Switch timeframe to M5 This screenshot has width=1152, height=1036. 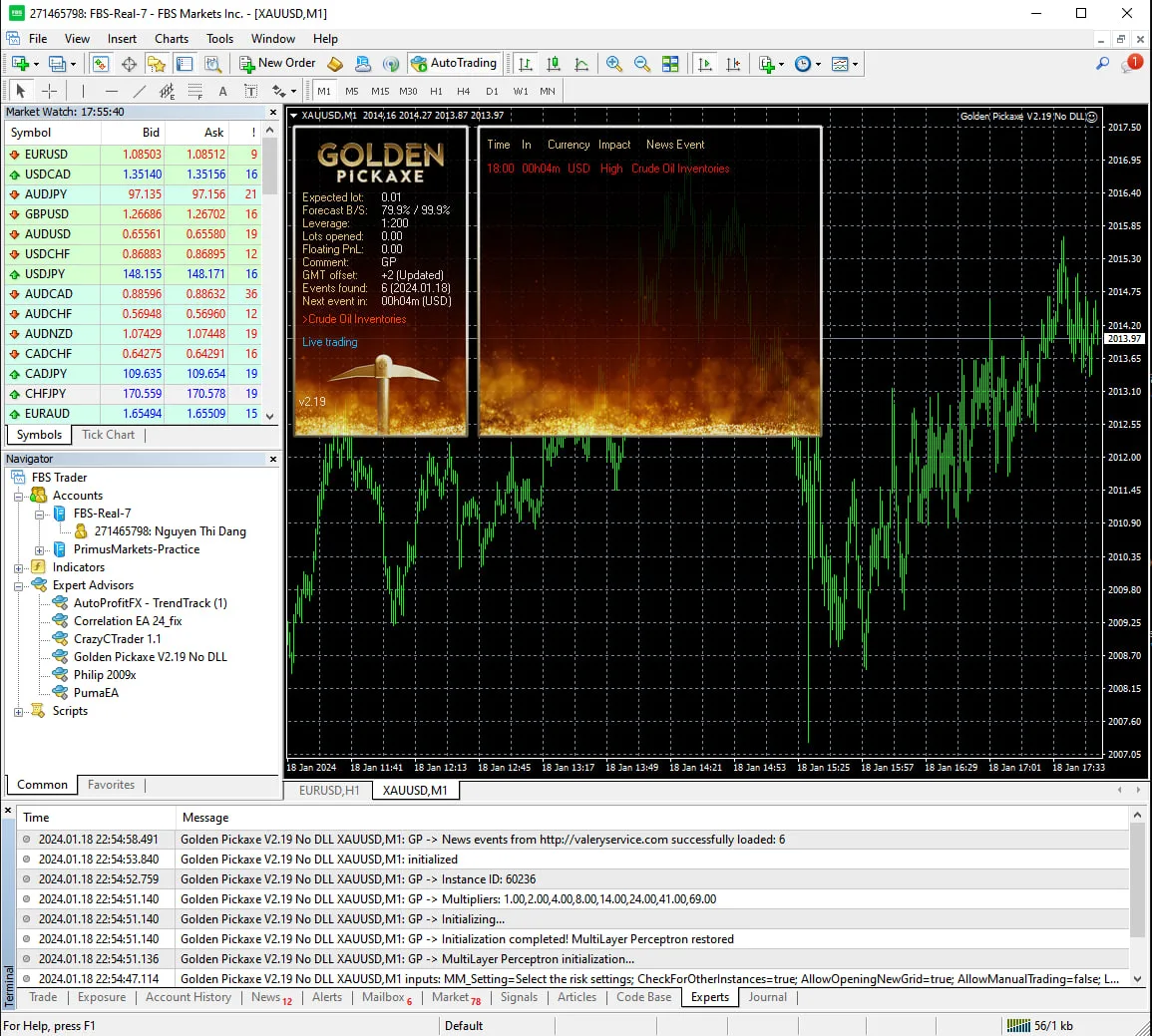point(352,91)
